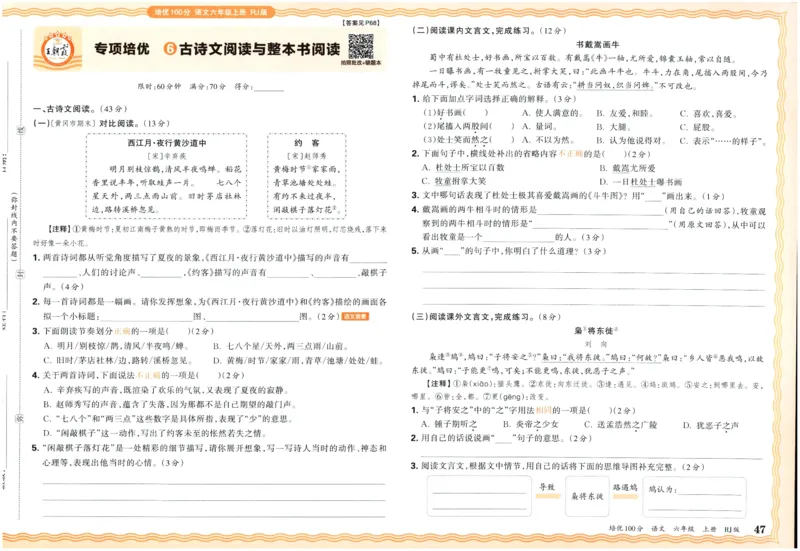Click the top banner "培优100分 语文六年级上册 RJ版"
Screen dimensions: 800x551
(x=211, y=12)
